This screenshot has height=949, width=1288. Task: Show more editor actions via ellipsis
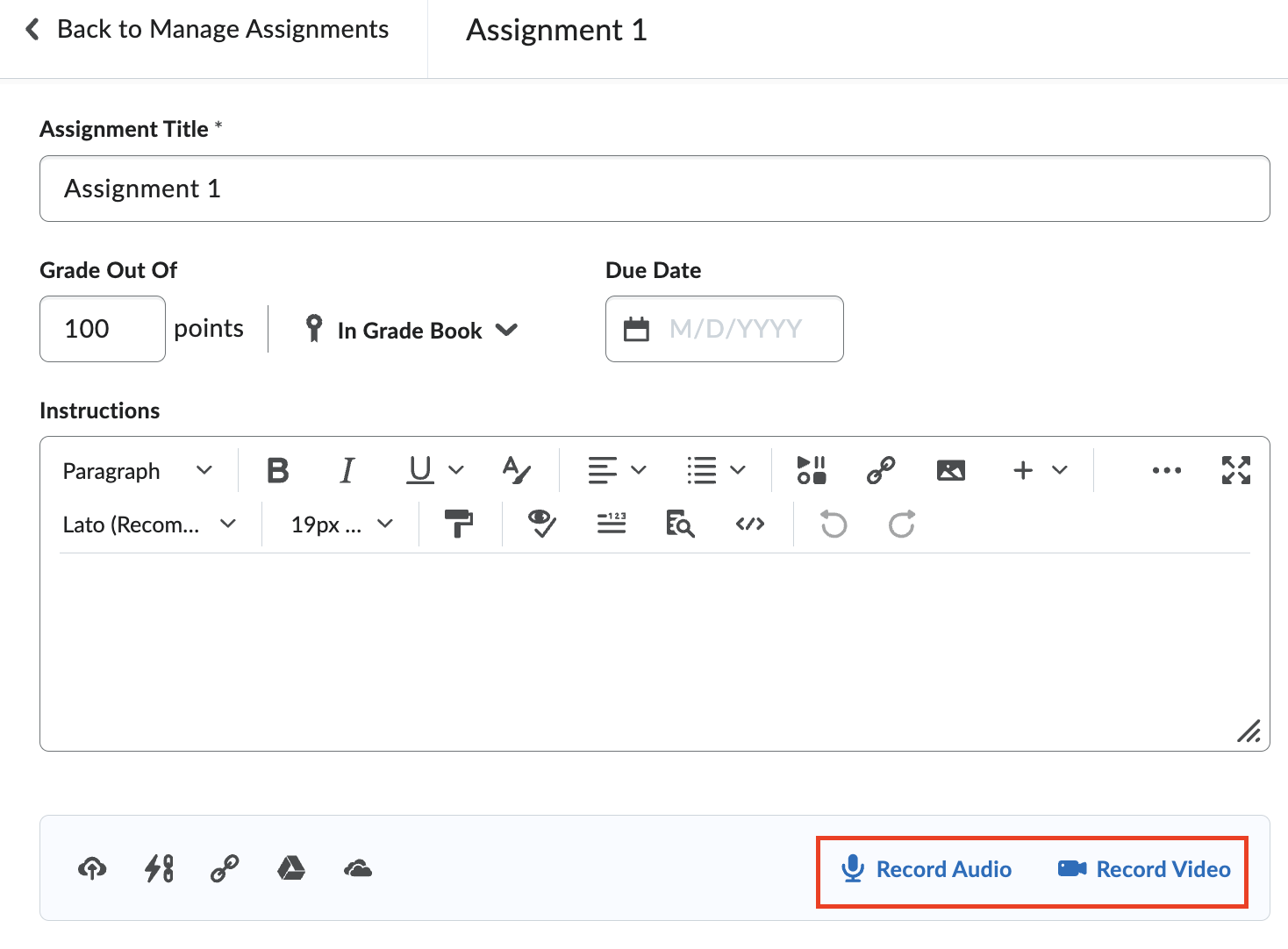(1166, 470)
